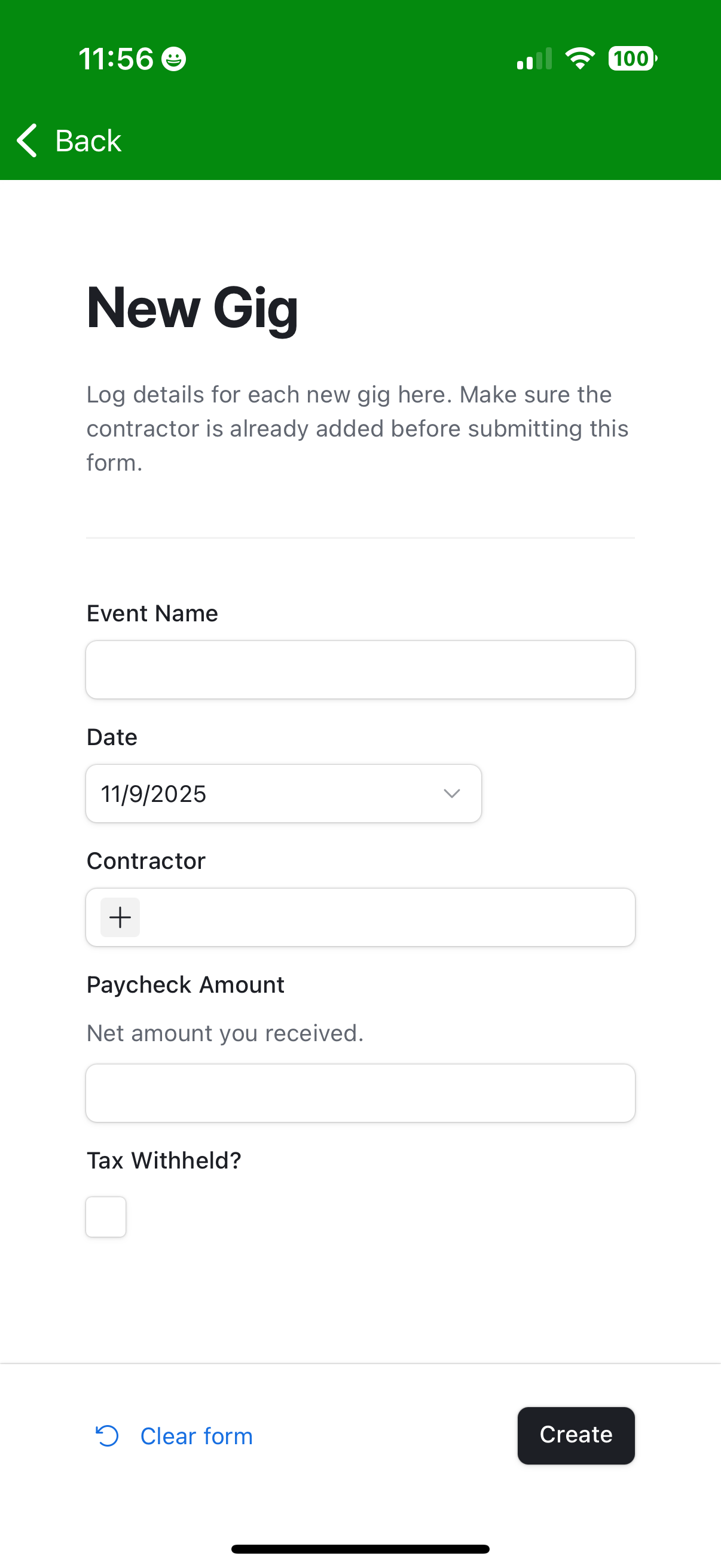Screen dimensions: 721x1568
Task: Tap the Wi-Fi status icon
Action: coord(579,59)
